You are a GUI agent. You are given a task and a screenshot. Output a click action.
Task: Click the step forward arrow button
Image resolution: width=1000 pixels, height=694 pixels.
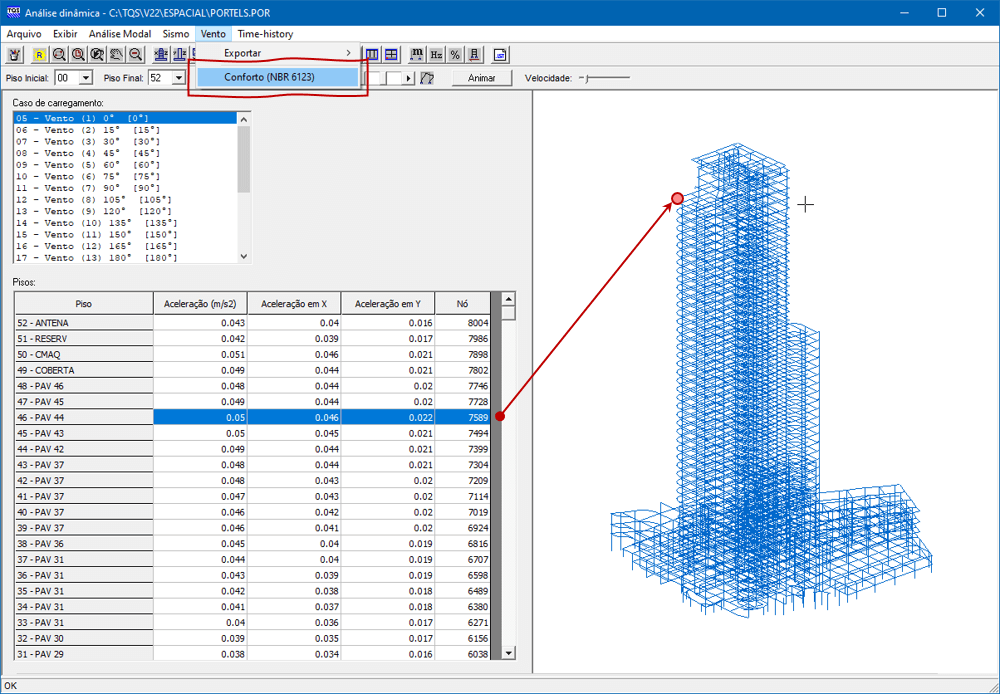[x=409, y=78]
